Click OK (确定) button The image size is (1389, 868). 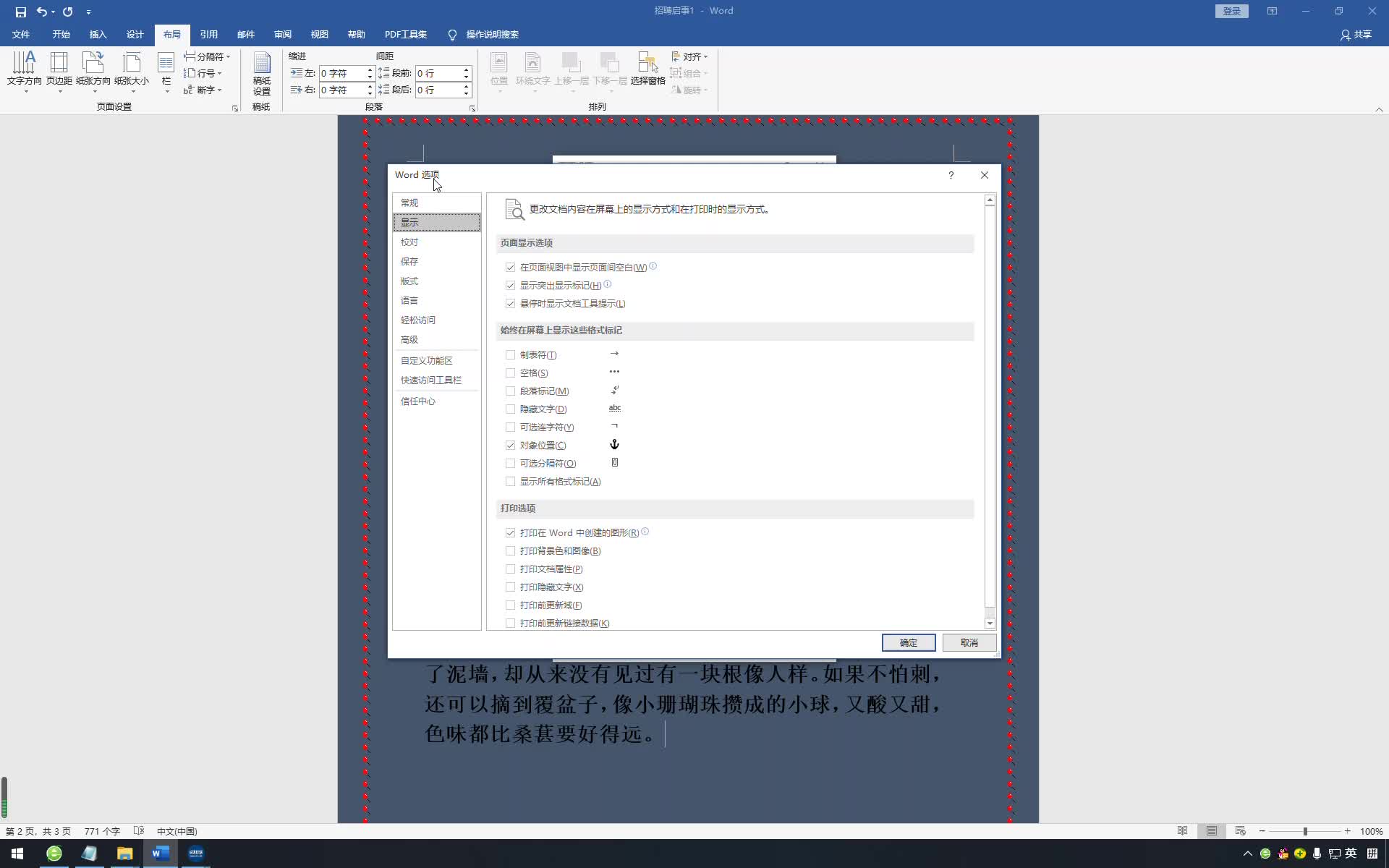coord(909,643)
